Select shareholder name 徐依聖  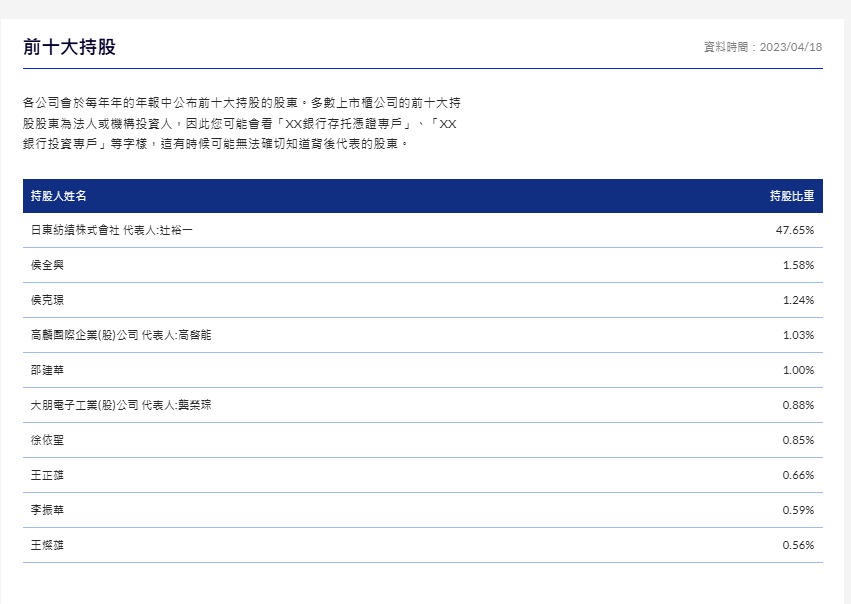click(47, 440)
